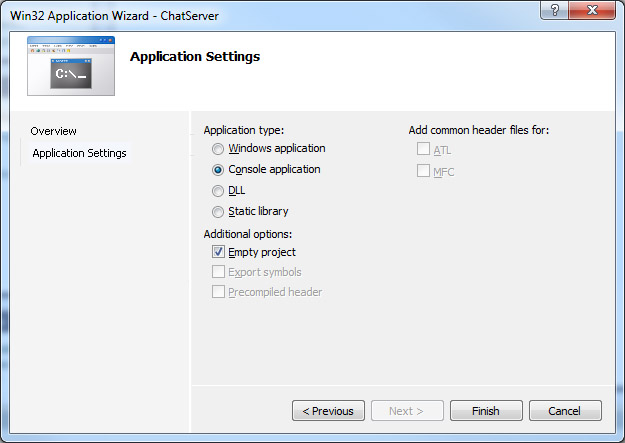Click the Next button
625x443 pixels.
(406, 411)
